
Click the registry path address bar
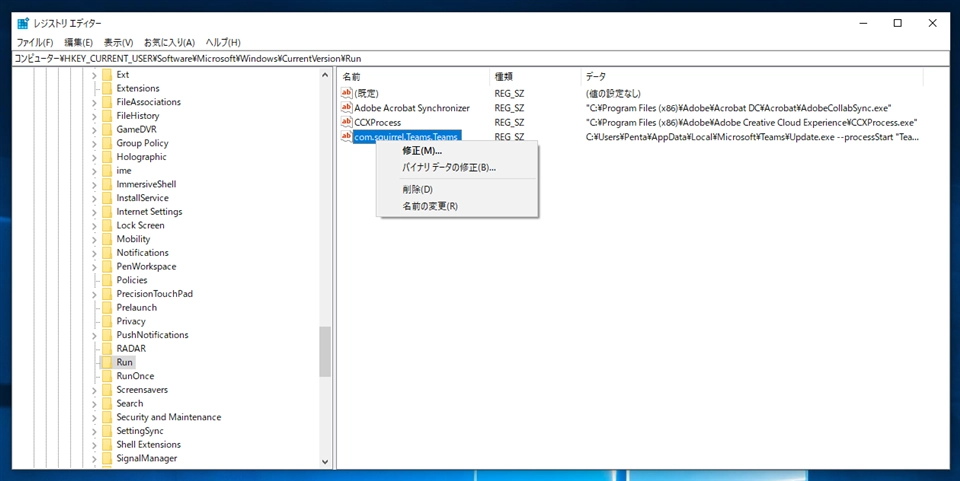click(480, 59)
